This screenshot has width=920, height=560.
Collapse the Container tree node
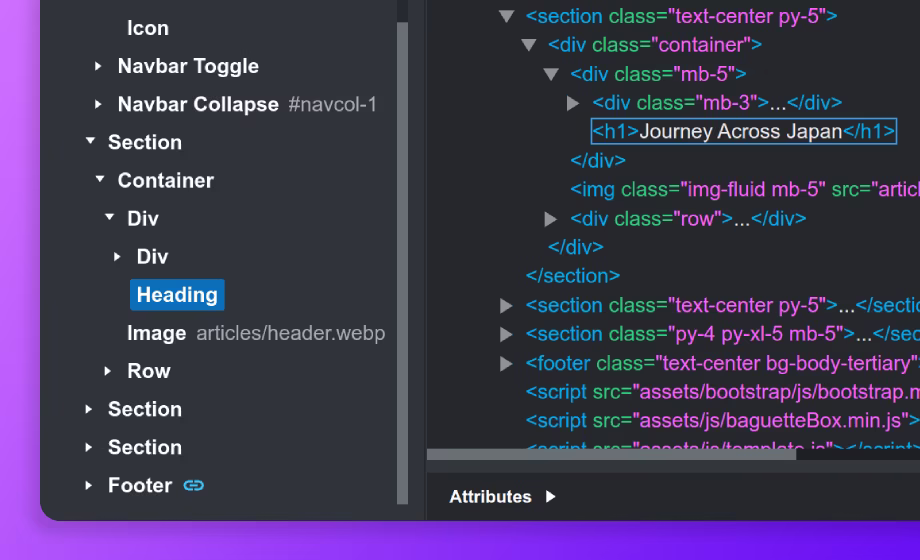tap(99, 180)
